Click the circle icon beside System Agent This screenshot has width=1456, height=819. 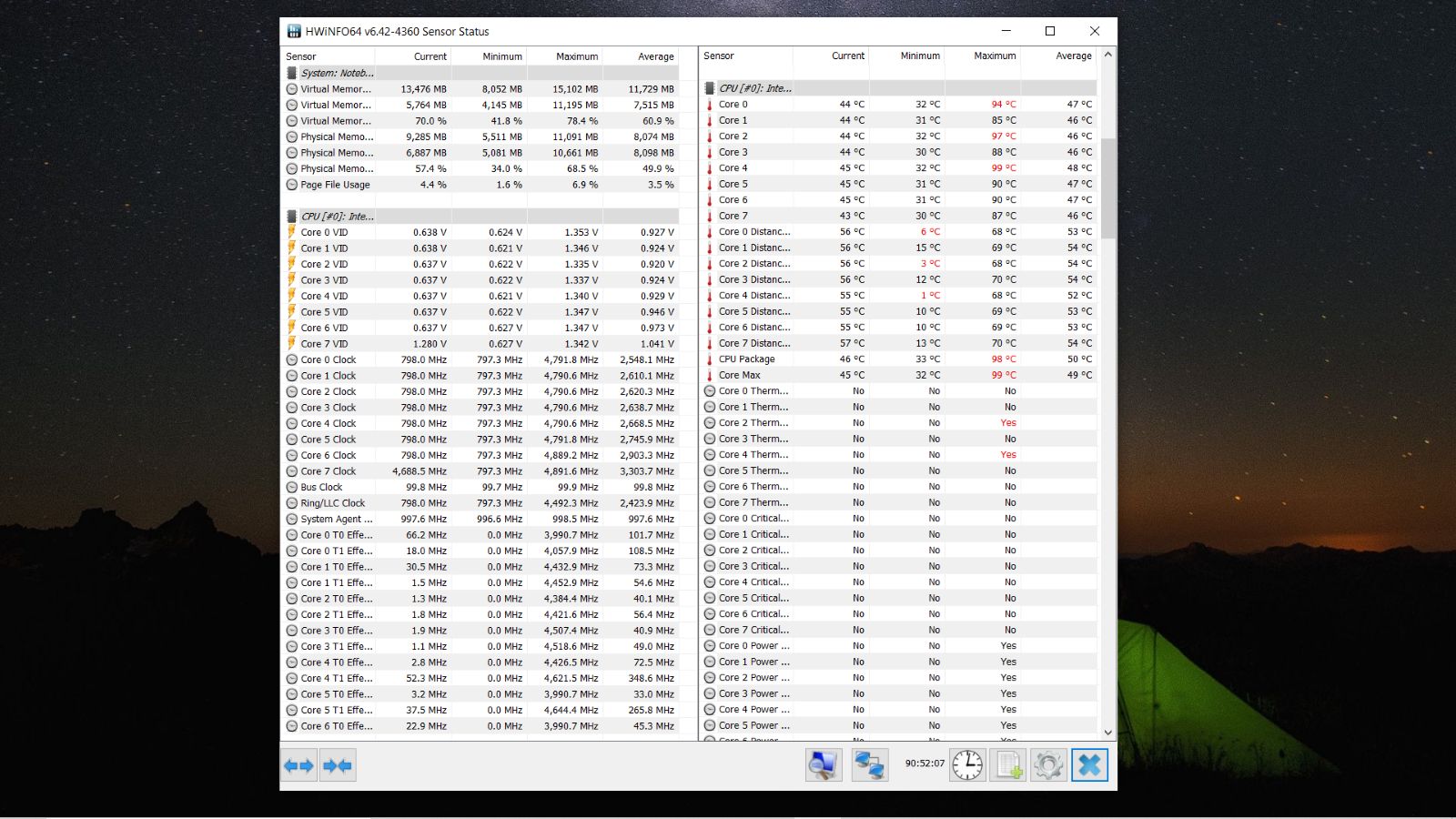pyautogui.click(x=291, y=519)
